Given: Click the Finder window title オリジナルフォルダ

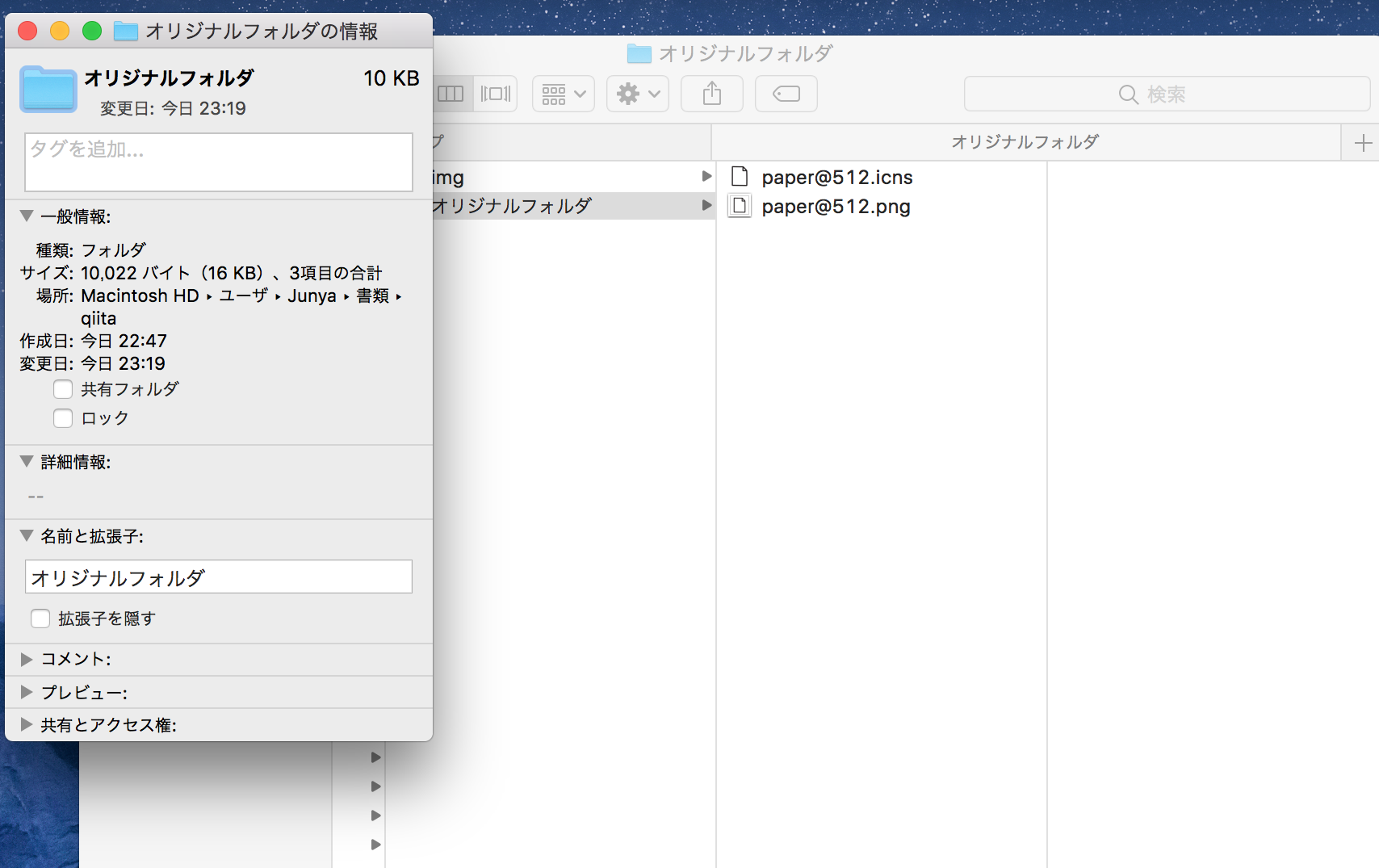Looking at the screenshot, I should (746, 53).
